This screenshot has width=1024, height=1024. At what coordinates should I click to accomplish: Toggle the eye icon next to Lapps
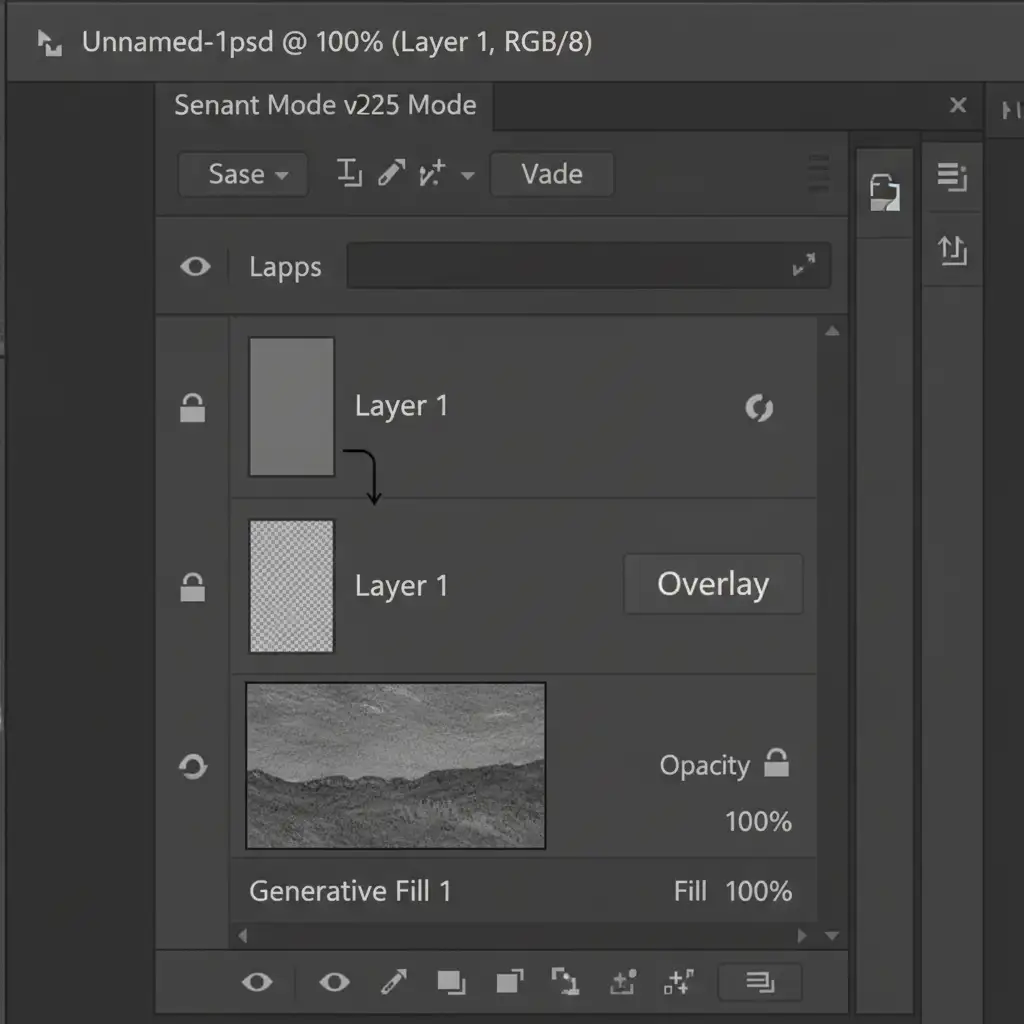[195, 267]
